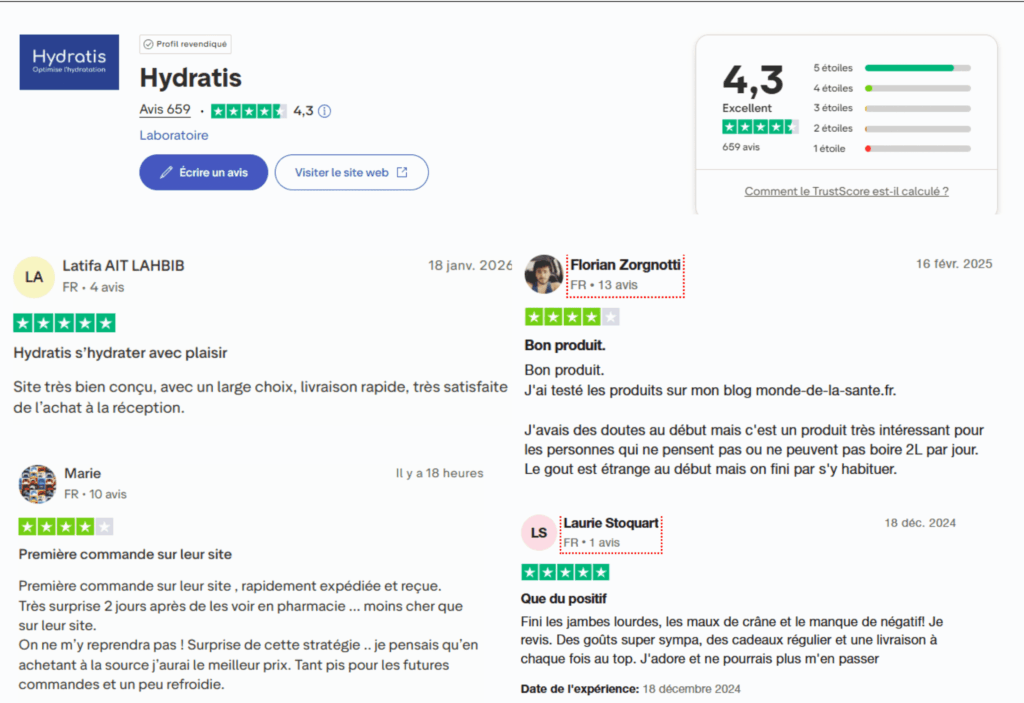
Task: Click the external link icon next to Visiter le site web
Action: pos(403,172)
